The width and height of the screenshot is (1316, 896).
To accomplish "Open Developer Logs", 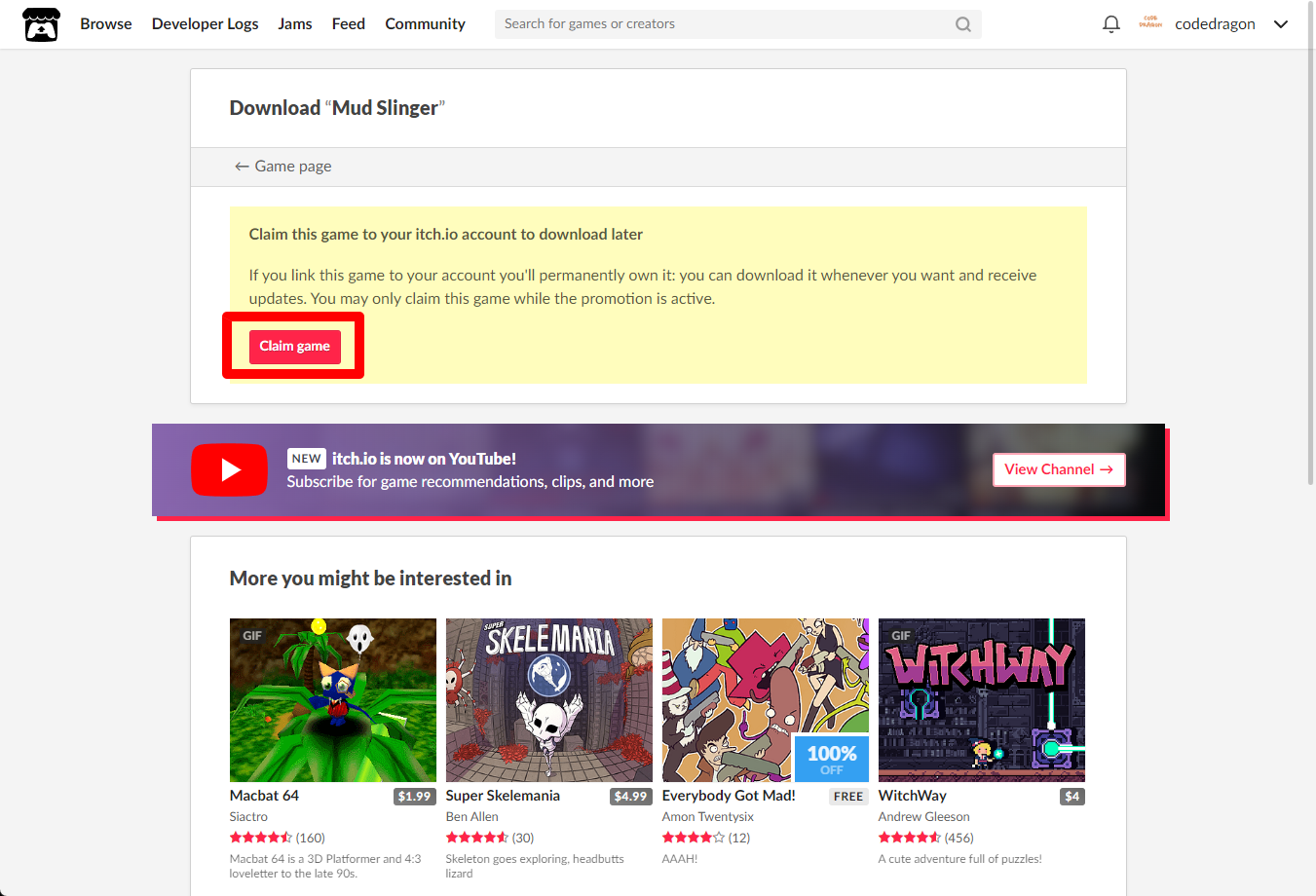I will [x=206, y=24].
